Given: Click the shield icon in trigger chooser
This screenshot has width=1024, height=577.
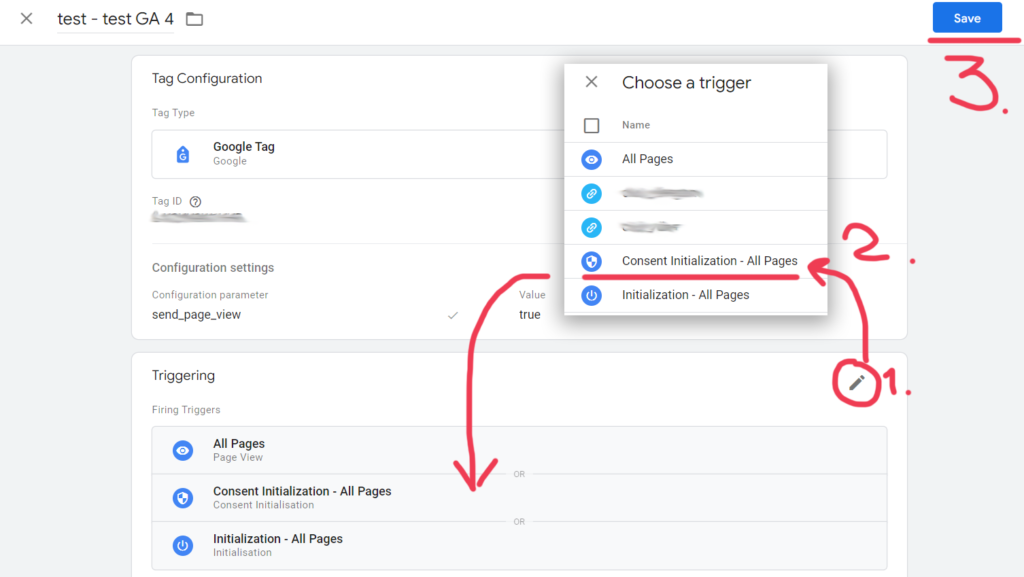Looking at the screenshot, I should 591,261.
